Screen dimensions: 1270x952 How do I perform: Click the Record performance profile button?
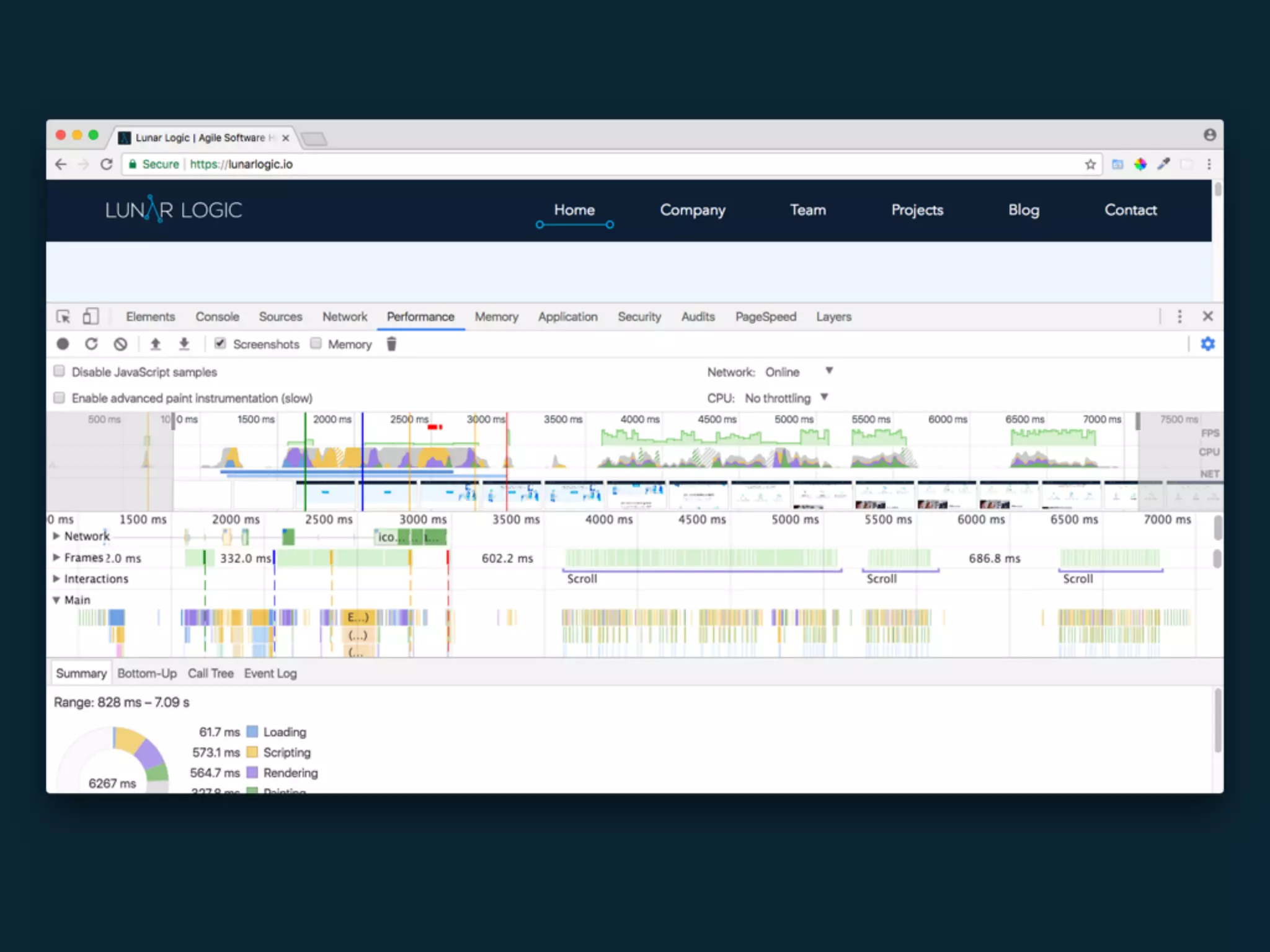coord(63,344)
